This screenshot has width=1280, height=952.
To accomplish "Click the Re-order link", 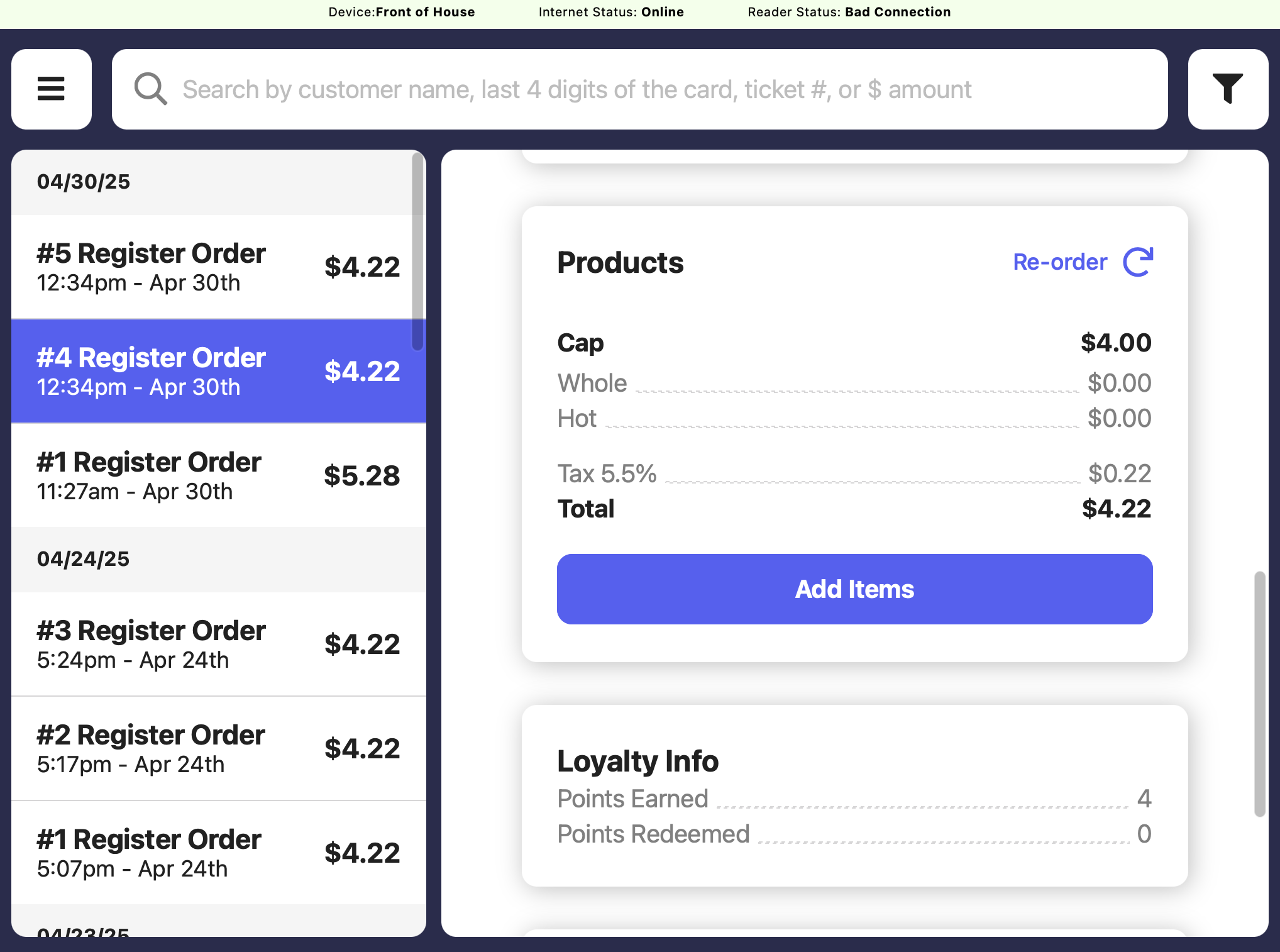I will point(1060,262).
